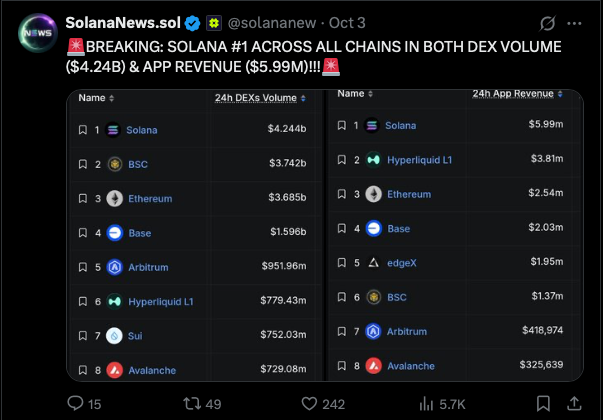Screen dimensions: 603x420
Task: Like the post with the heart icon
Action: pyautogui.click(x=307, y=403)
